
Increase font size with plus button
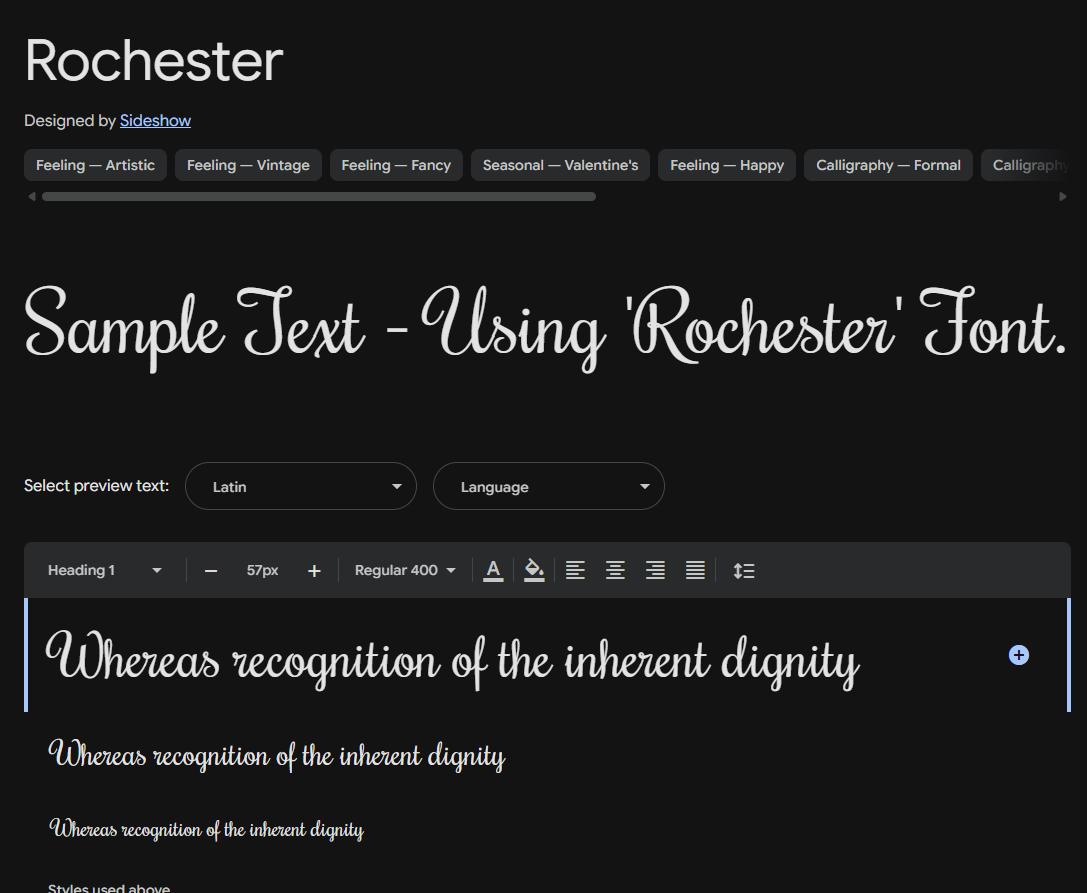(x=314, y=571)
